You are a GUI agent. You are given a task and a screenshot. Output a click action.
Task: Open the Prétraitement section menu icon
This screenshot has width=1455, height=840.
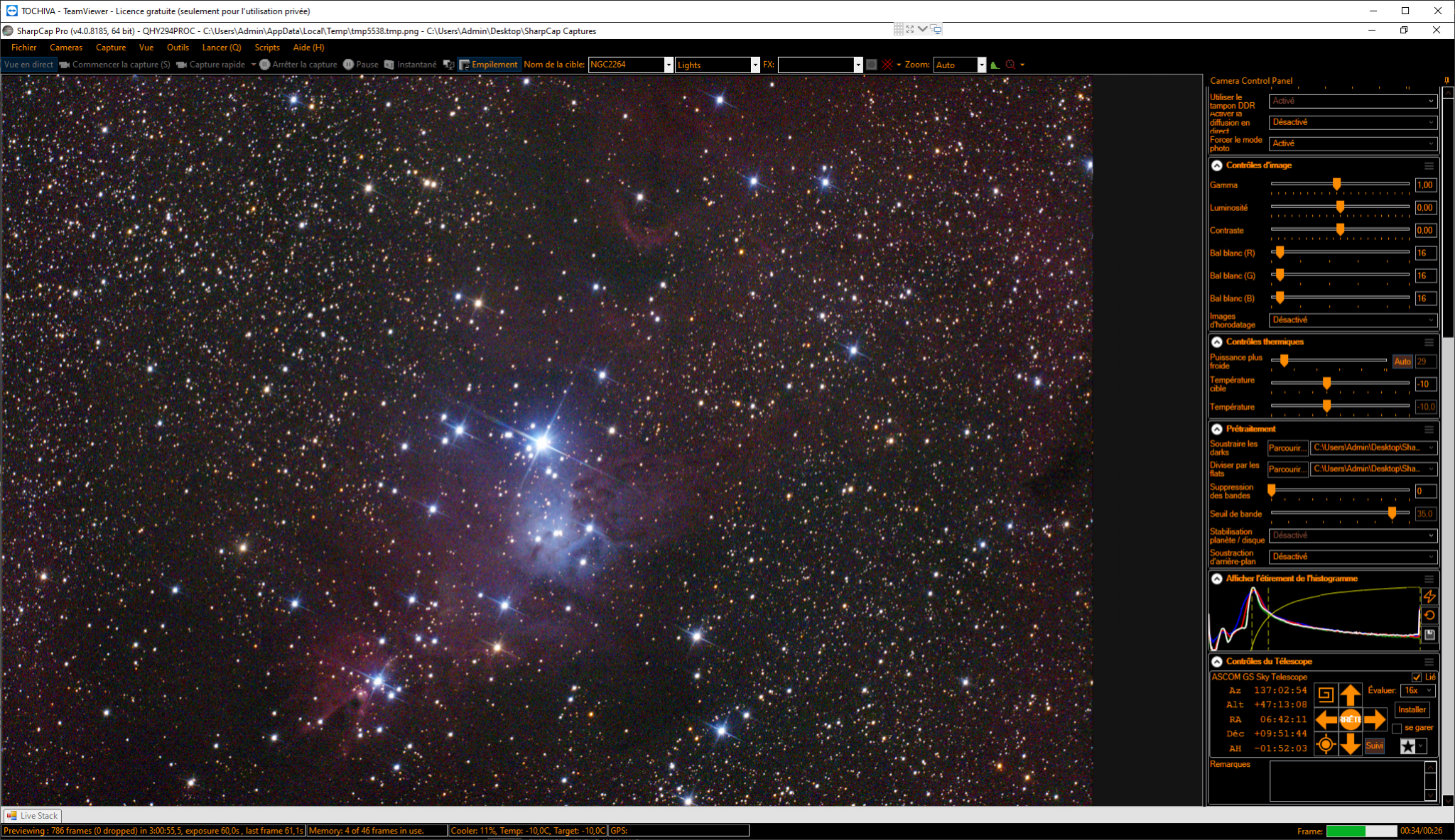1429,430
